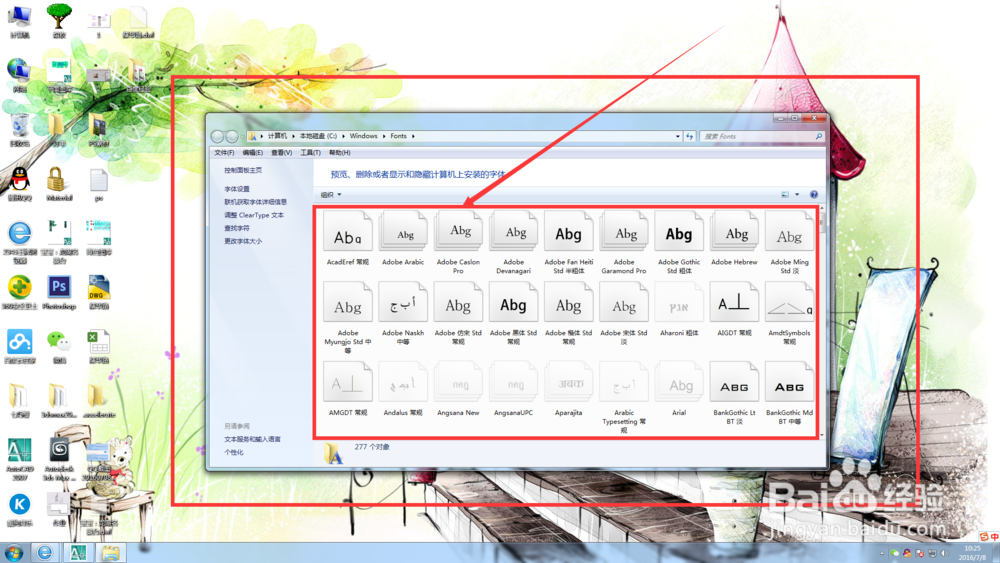The width and height of the screenshot is (1000, 563).
Task: Open the 工具(T) menu
Action: [311, 153]
